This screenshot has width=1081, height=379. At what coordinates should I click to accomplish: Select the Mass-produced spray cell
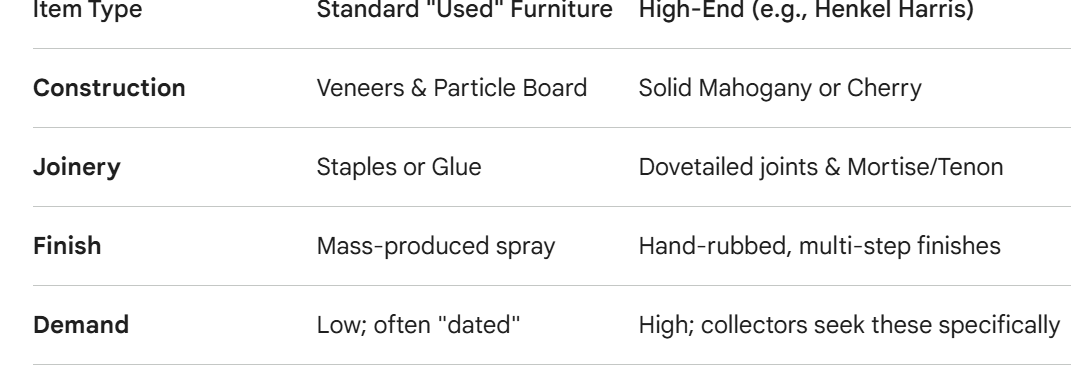(x=436, y=246)
